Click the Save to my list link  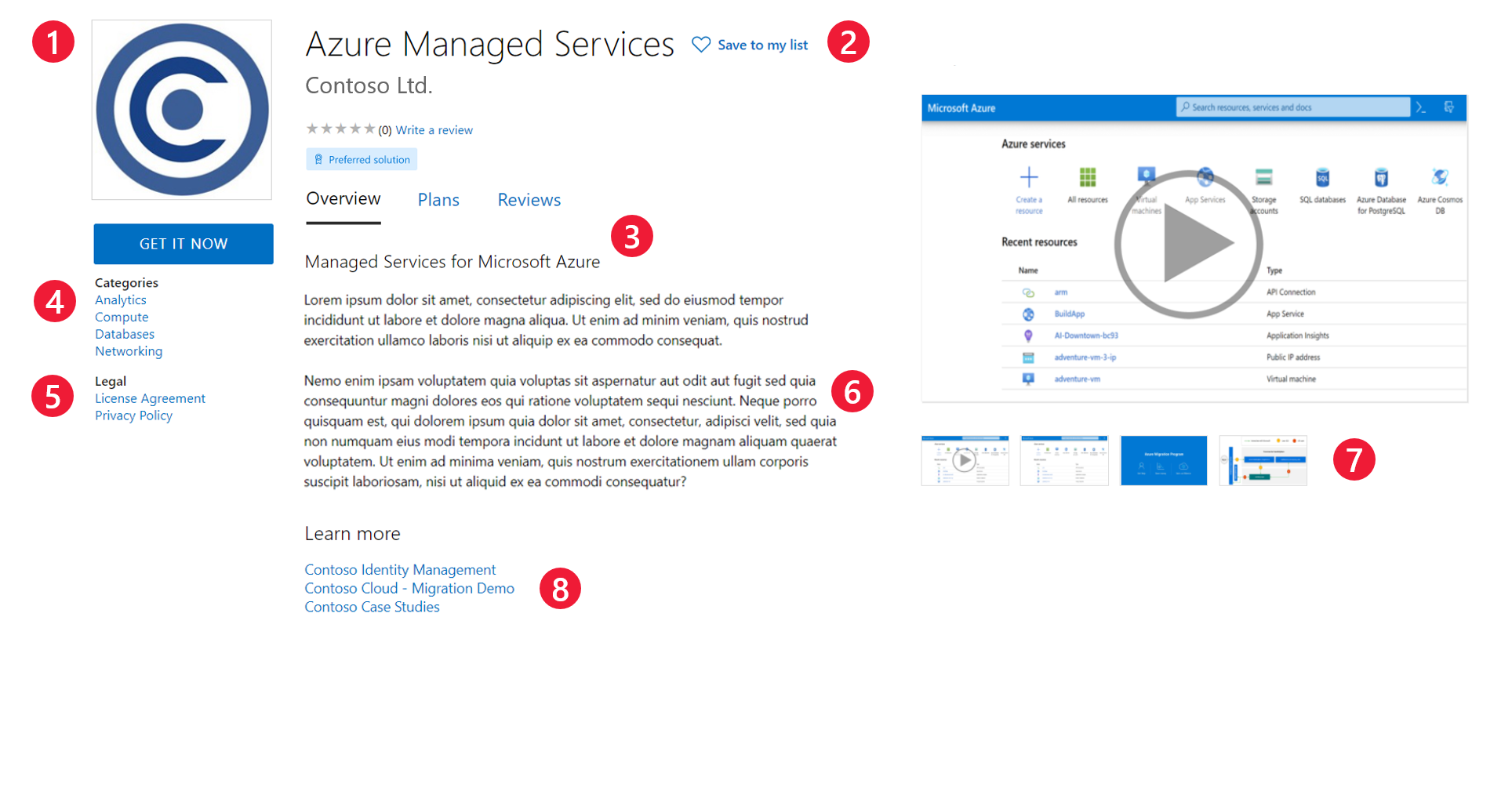pyautogui.click(x=762, y=45)
